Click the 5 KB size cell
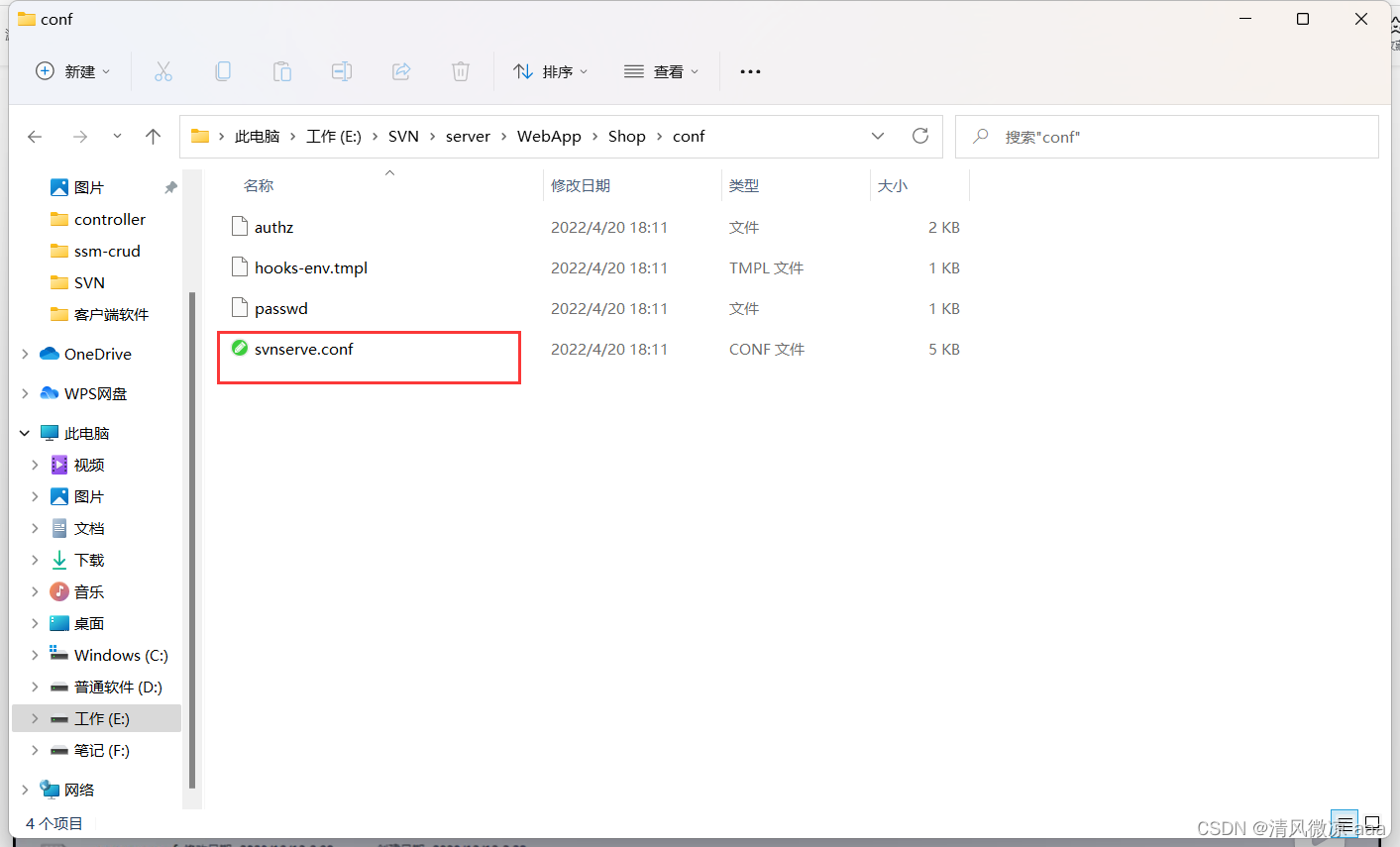Viewport: 1400px width, 847px height. pyautogui.click(x=944, y=349)
